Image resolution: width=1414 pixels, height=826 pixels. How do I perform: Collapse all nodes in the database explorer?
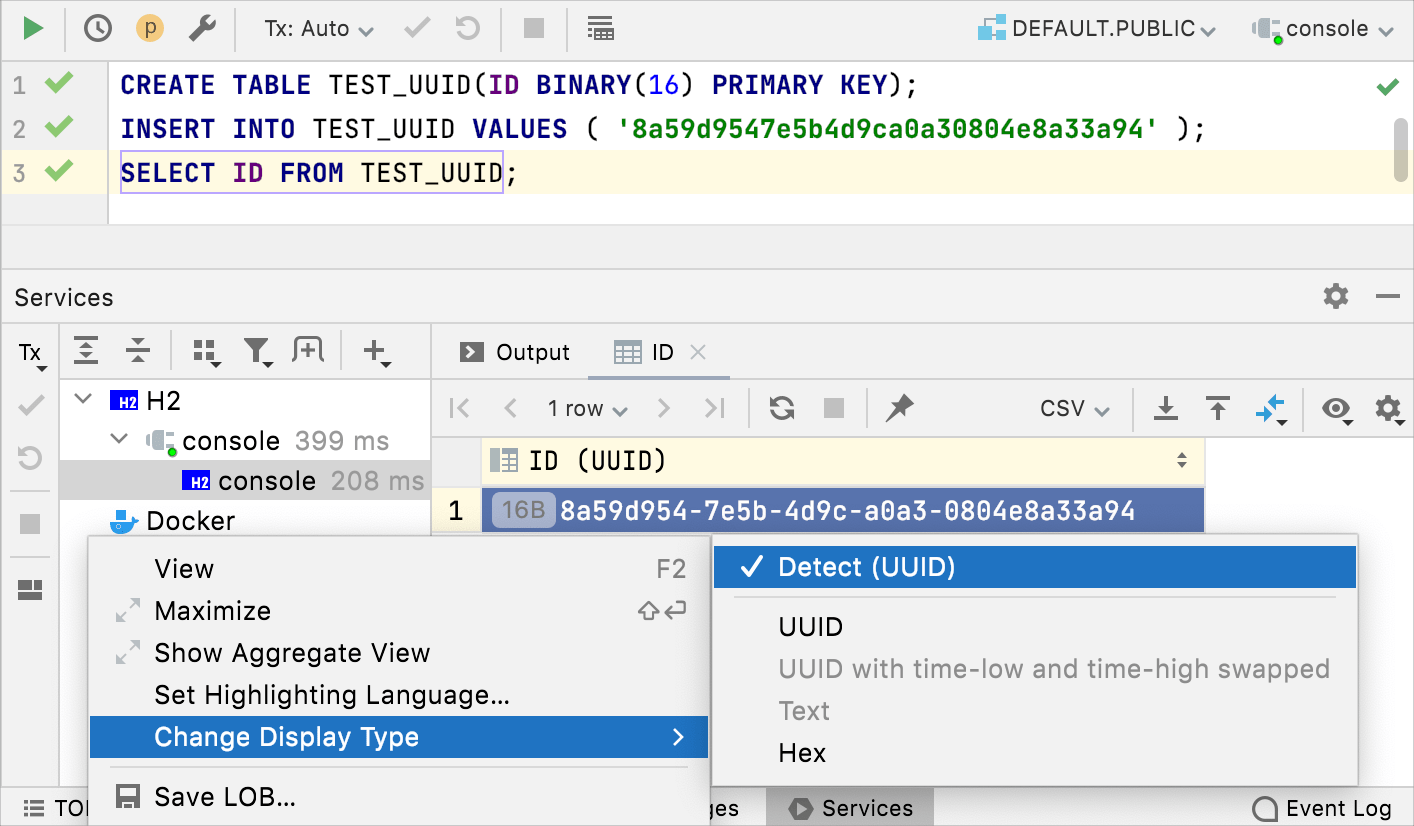click(138, 351)
